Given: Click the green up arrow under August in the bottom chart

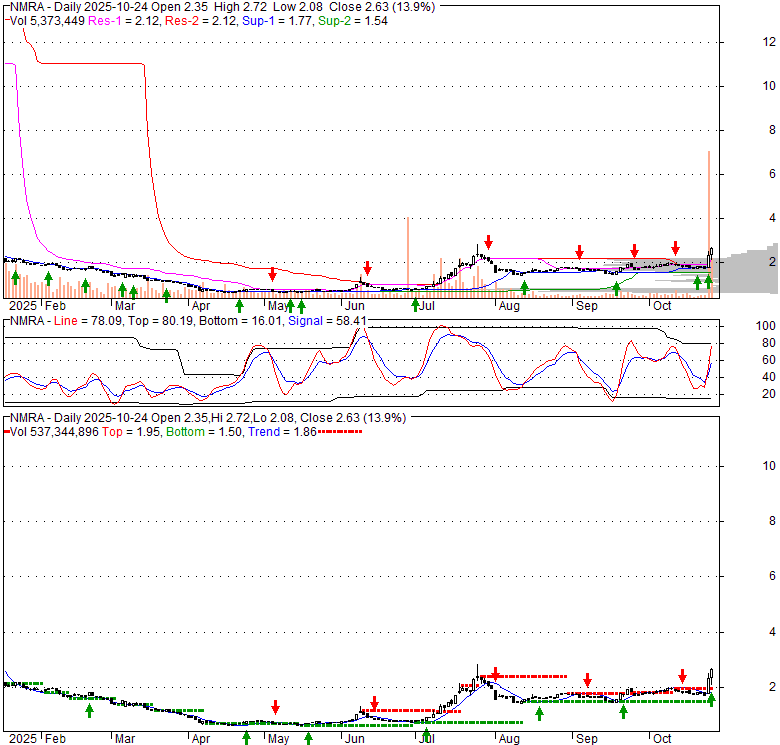Looking at the screenshot, I should [x=539, y=713].
